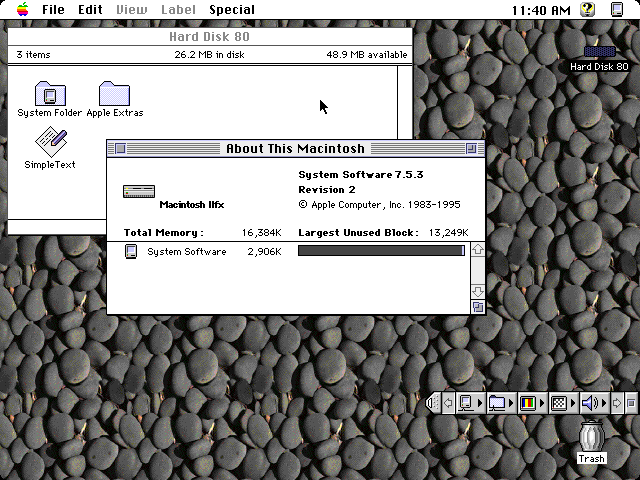Open the monitor resolution Control Strip module
640x480 pixels.
(x=563, y=403)
